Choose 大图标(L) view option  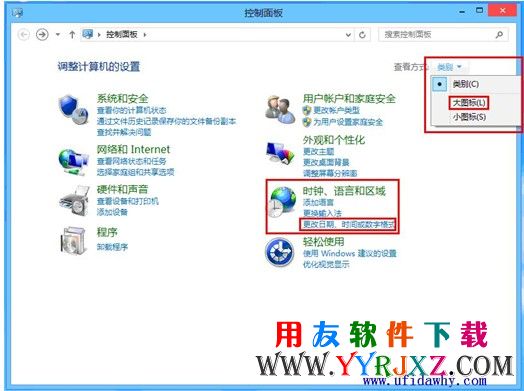tap(469, 103)
